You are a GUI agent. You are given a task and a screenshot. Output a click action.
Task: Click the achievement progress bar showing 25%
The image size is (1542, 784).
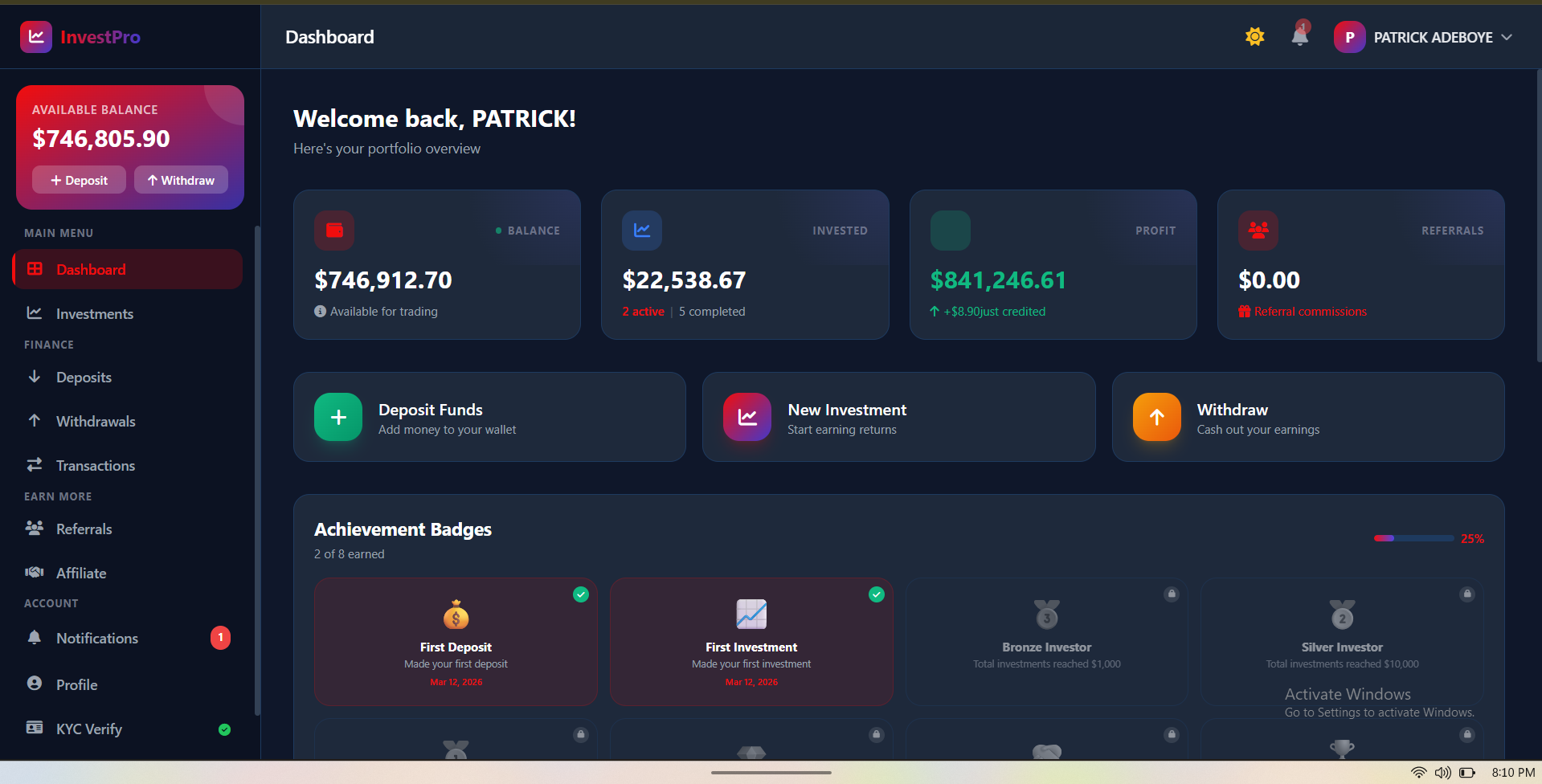(1413, 538)
